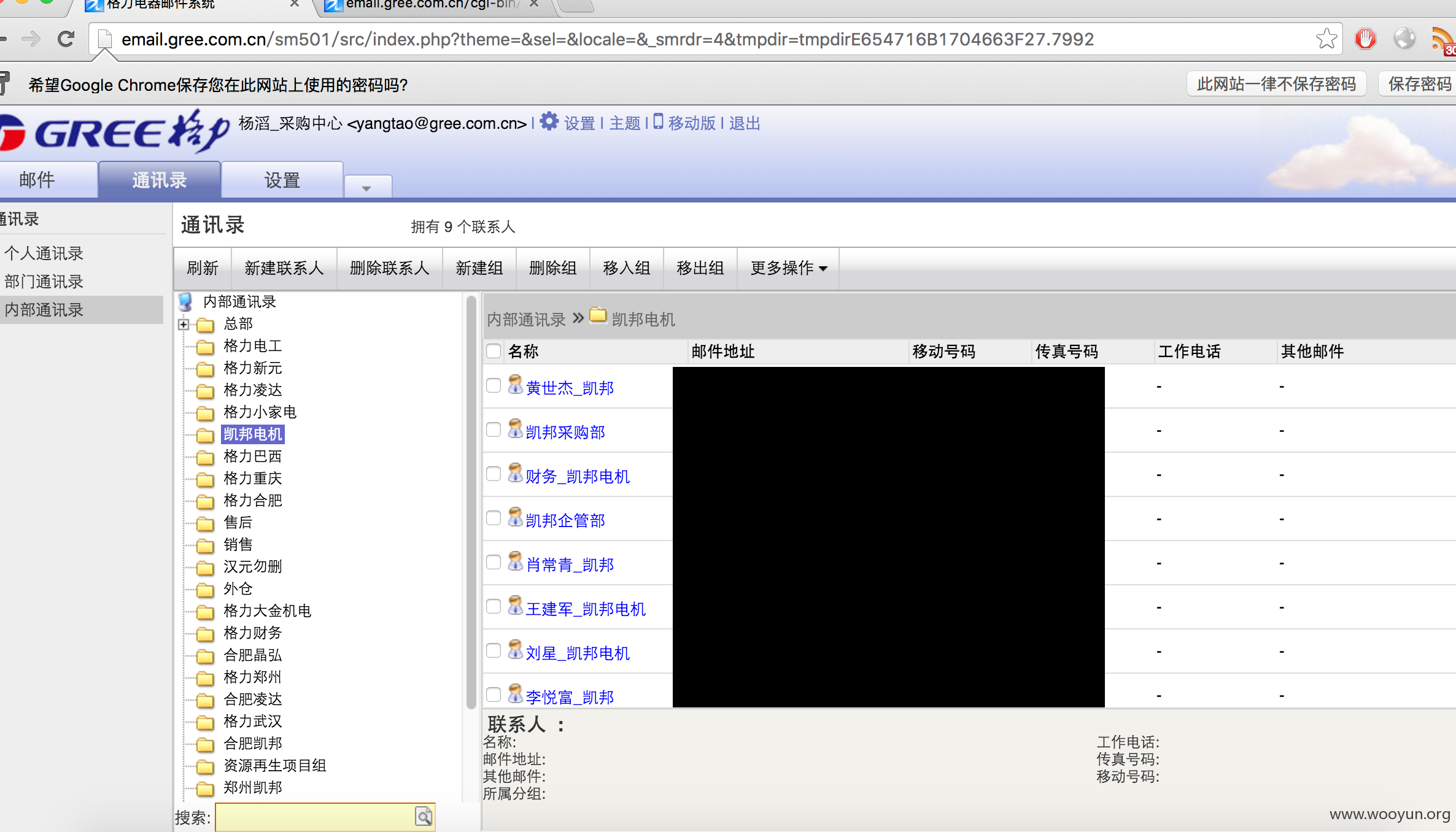Viewport: 1456px width, 832px height.
Task: Click the 凯邦电机 folder icon in tree
Action: [205, 436]
